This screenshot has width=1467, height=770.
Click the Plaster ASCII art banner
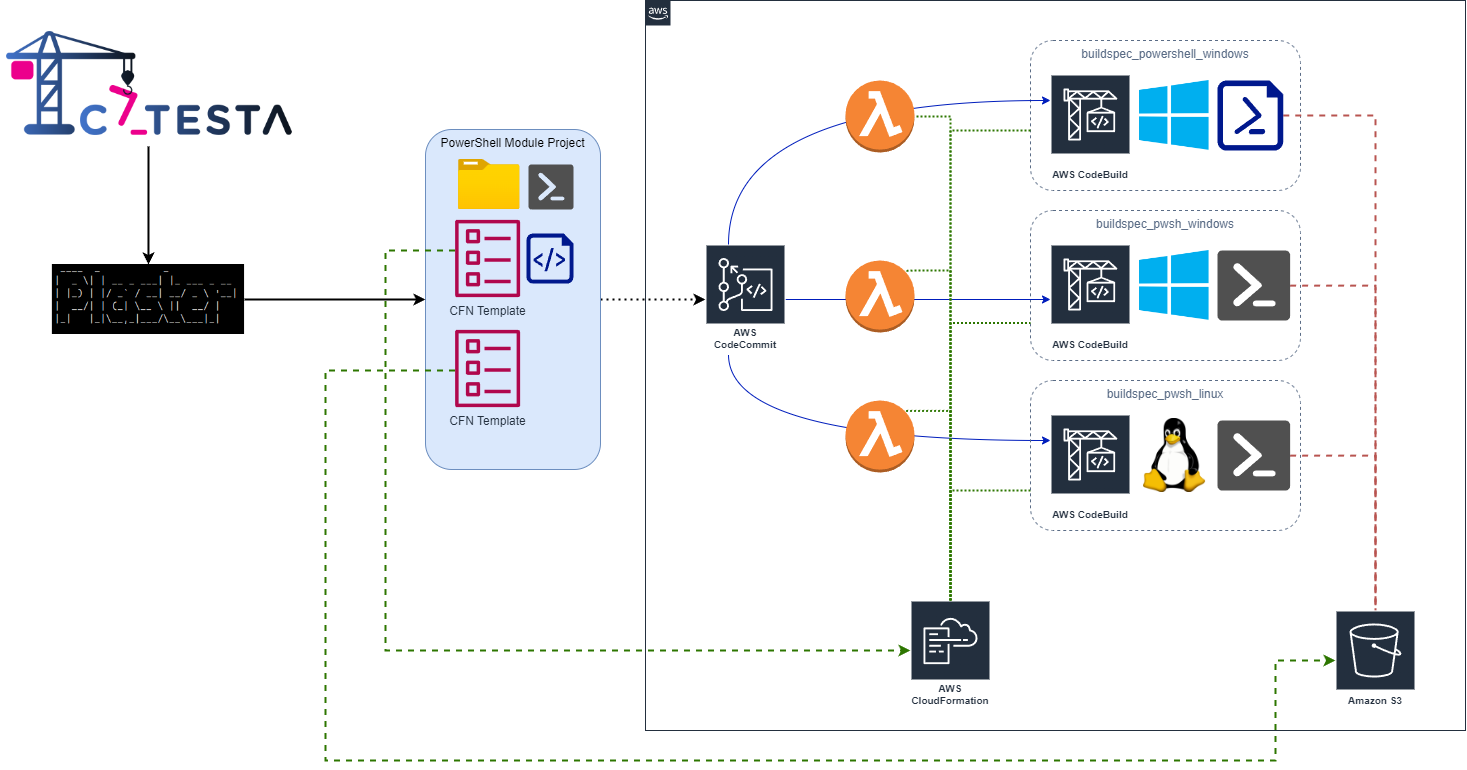(x=148, y=299)
